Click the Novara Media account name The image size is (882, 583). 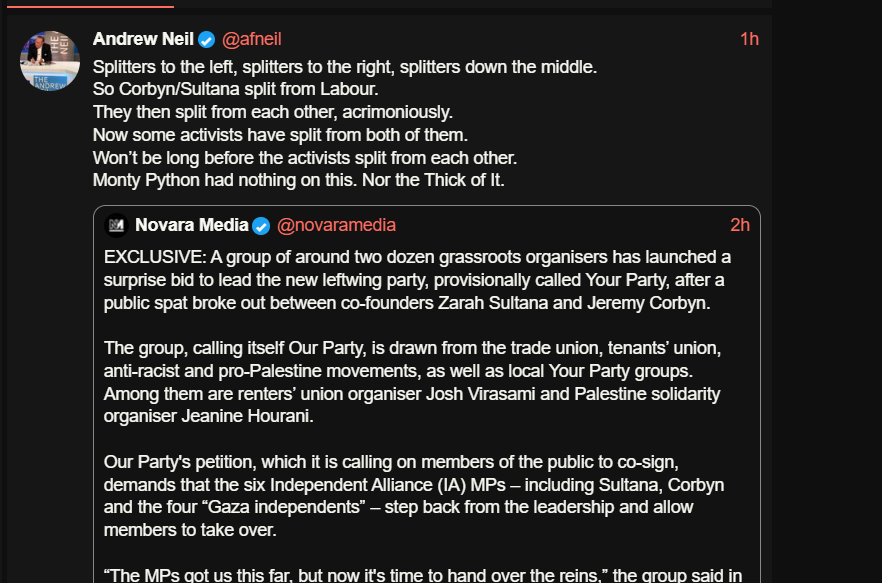pos(192,225)
